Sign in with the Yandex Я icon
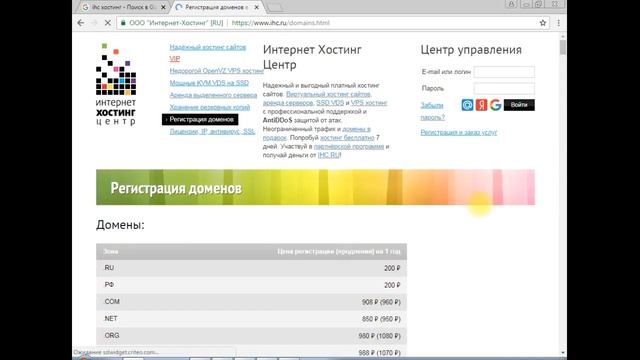The width and height of the screenshot is (640, 360). coord(481,105)
